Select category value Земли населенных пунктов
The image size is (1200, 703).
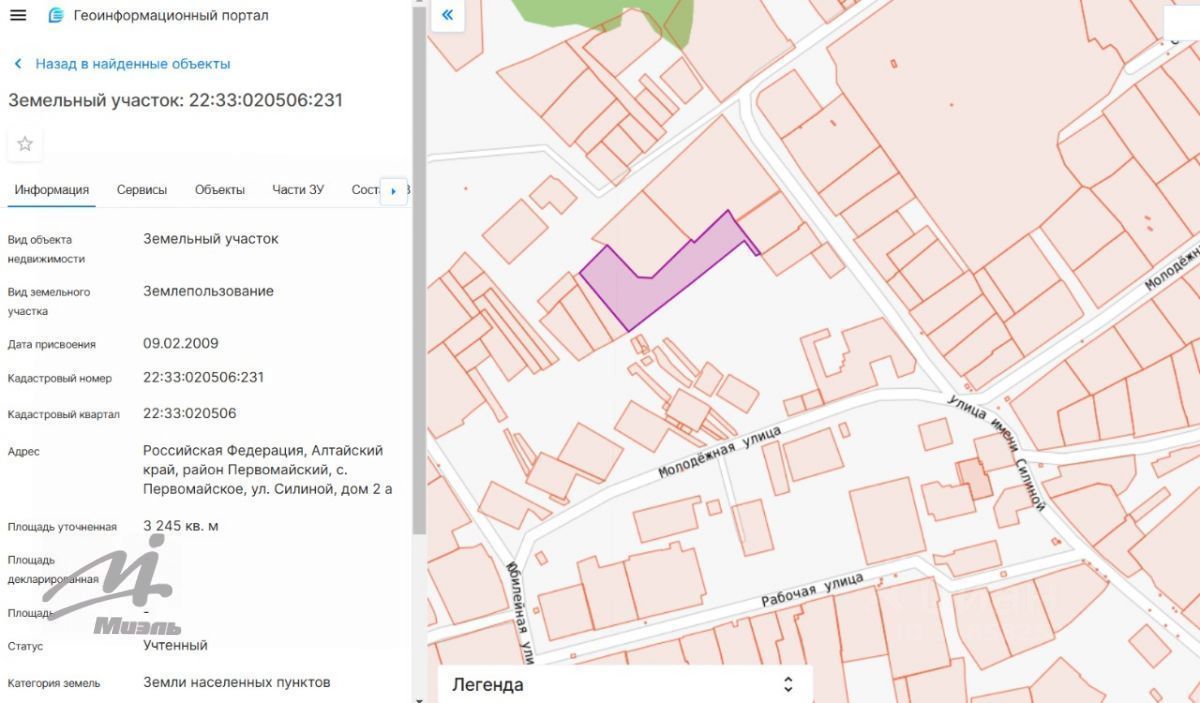(237, 682)
